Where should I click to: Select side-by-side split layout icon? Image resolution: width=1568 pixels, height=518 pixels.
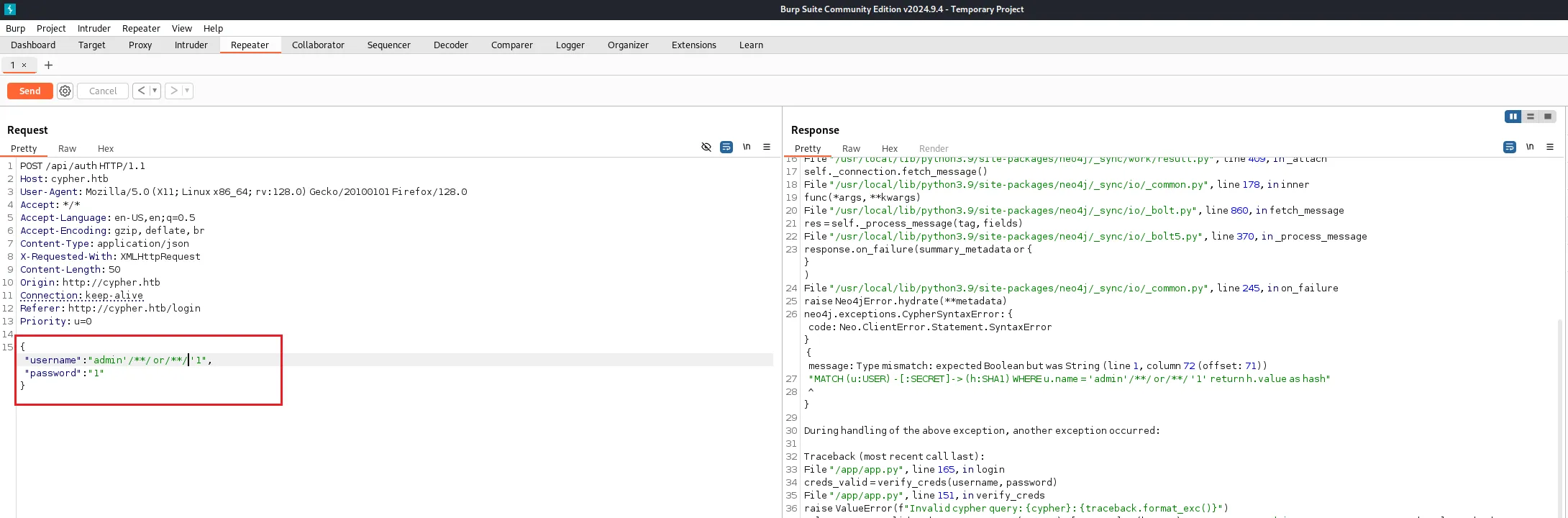tap(1513, 117)
